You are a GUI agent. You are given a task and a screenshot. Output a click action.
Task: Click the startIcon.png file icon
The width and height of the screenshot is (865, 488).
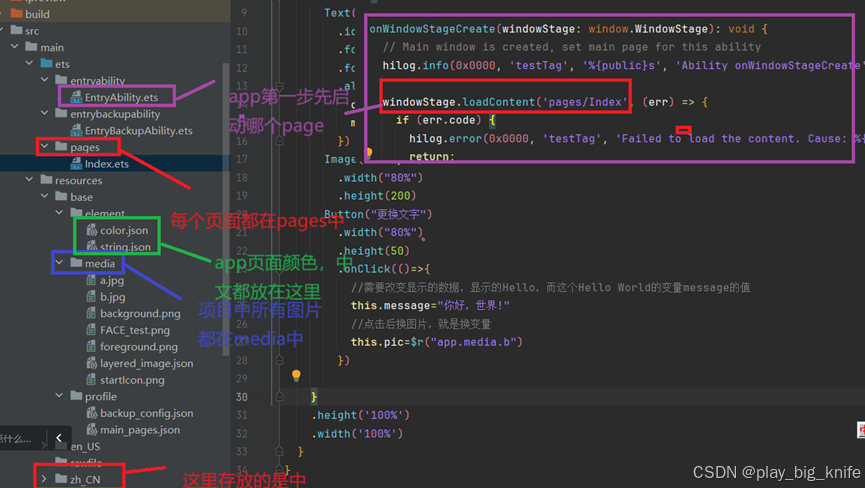pyautogui.click(x=92, y=380)
